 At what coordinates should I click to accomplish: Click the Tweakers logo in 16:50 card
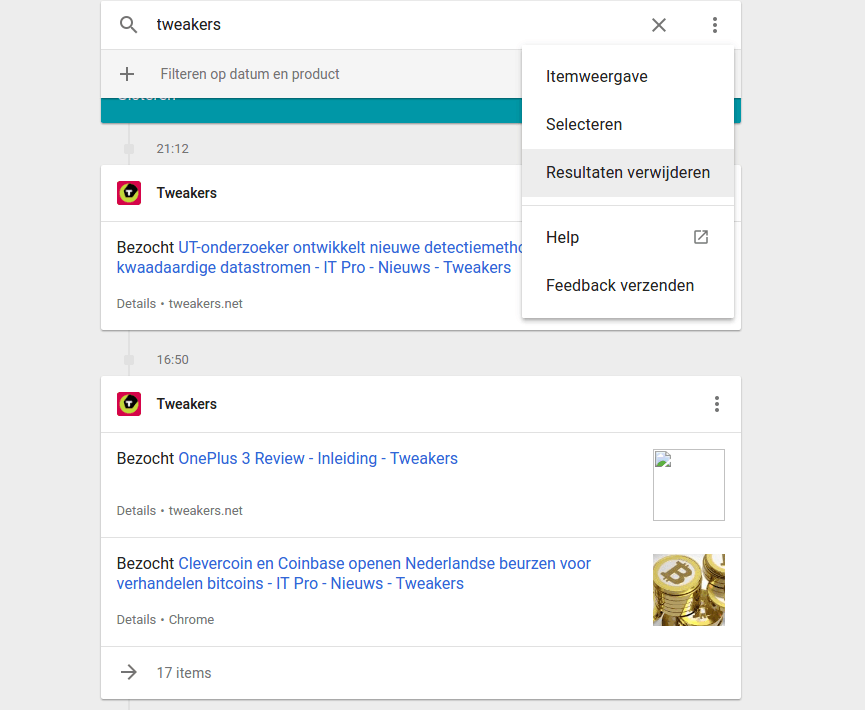tap(129, 404)
